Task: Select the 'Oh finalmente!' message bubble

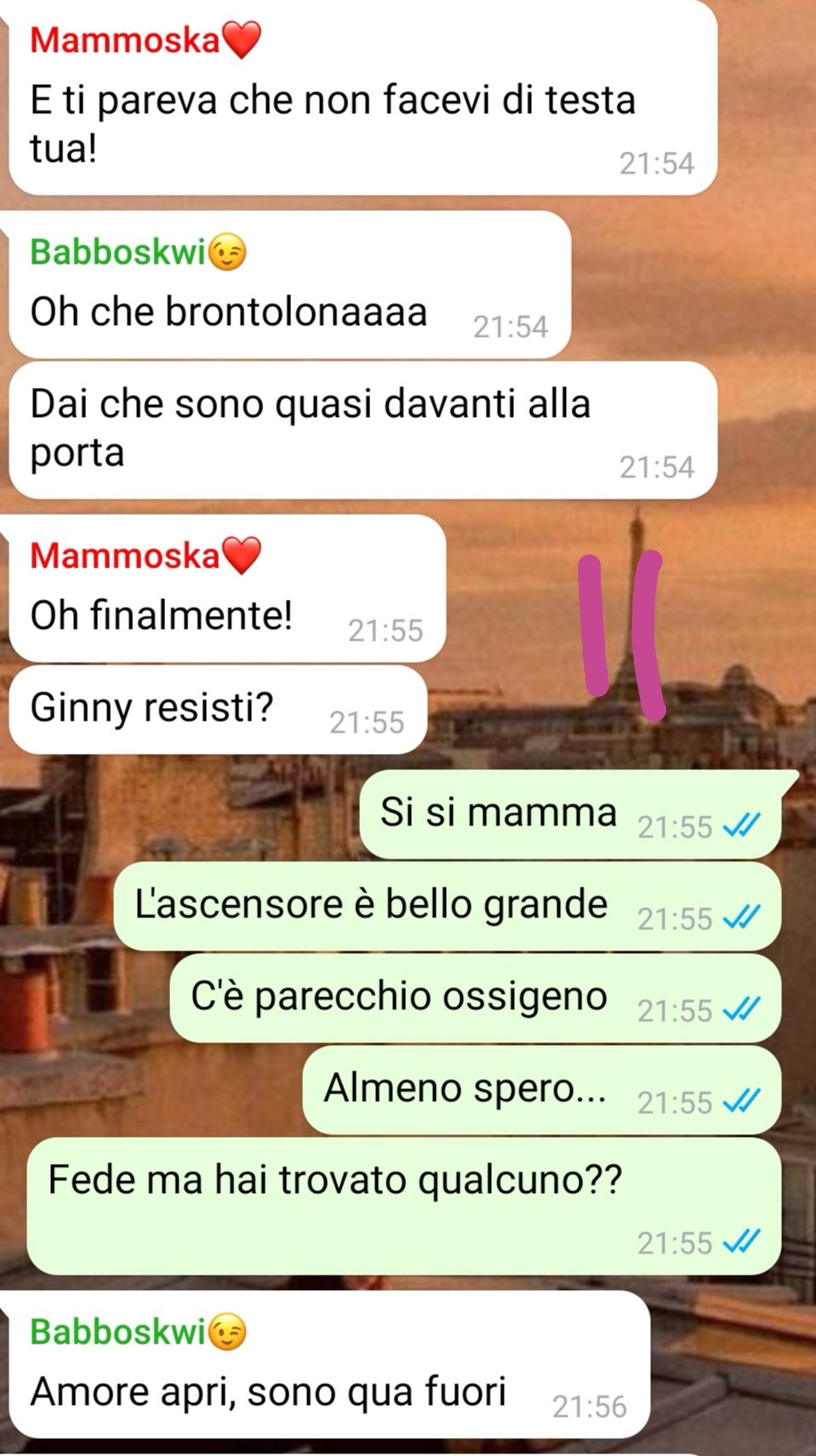Action: click(227, 588)
